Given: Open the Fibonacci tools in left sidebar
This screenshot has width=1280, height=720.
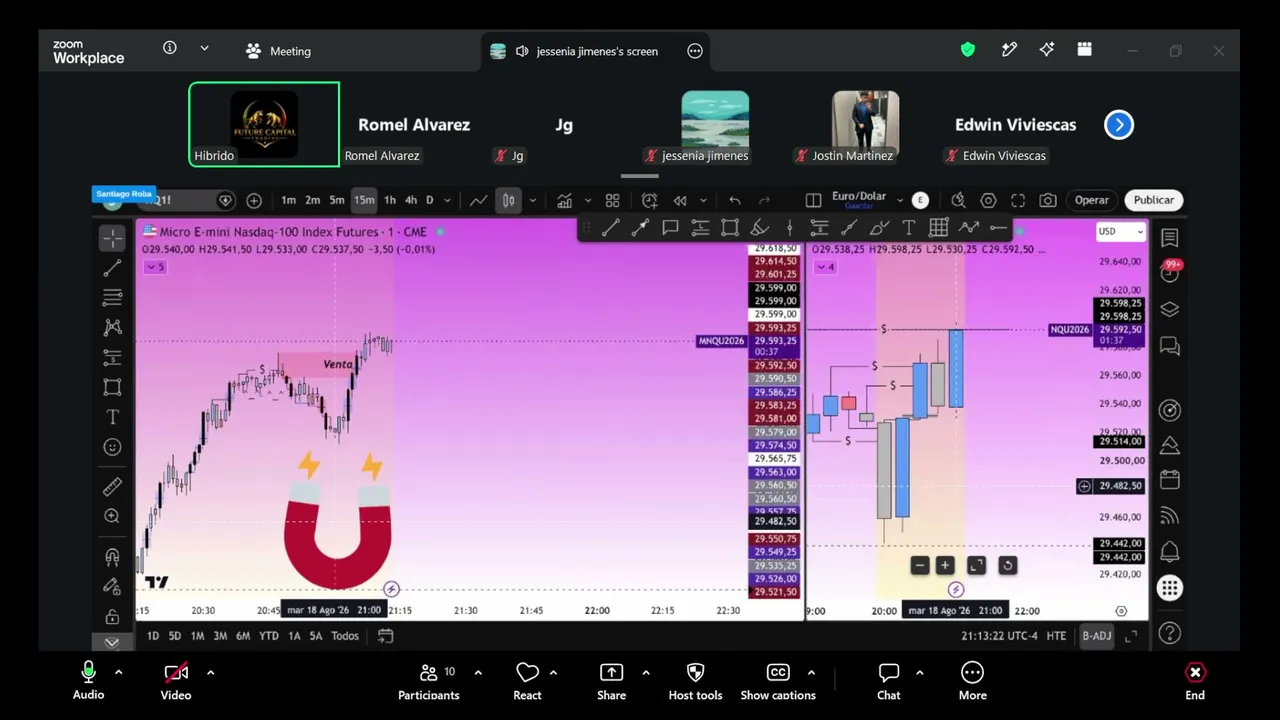Looking at the screenshot, I should tap(112, 298).
